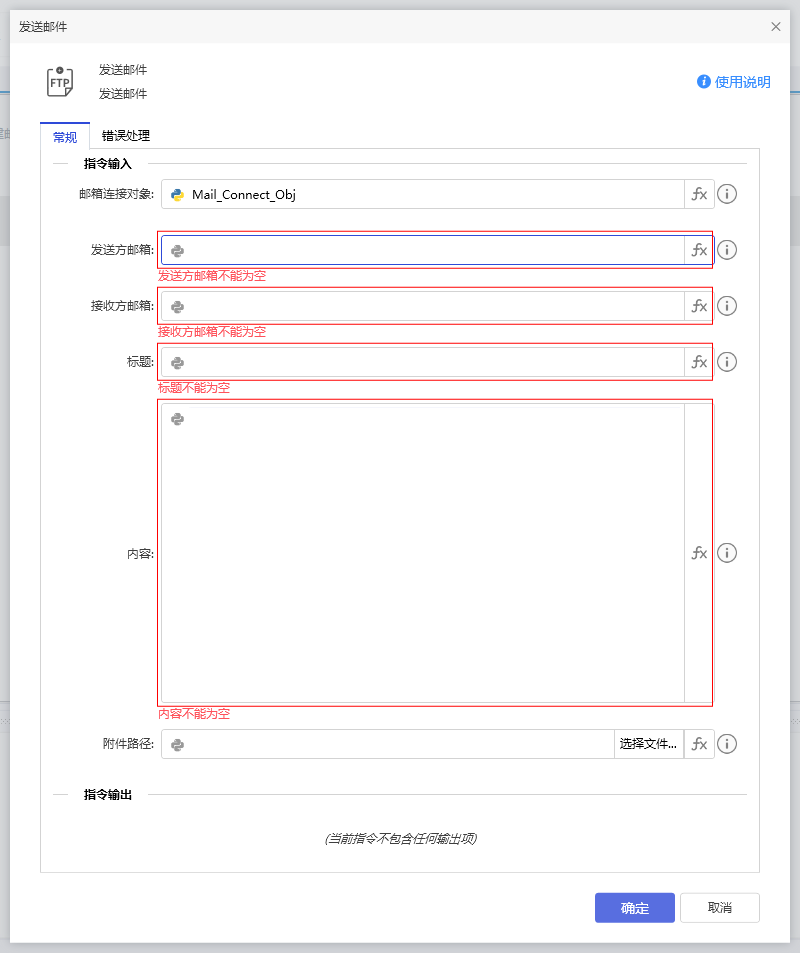Click fx icon for 邮箱连接对象 field

(x=699, y=194)
